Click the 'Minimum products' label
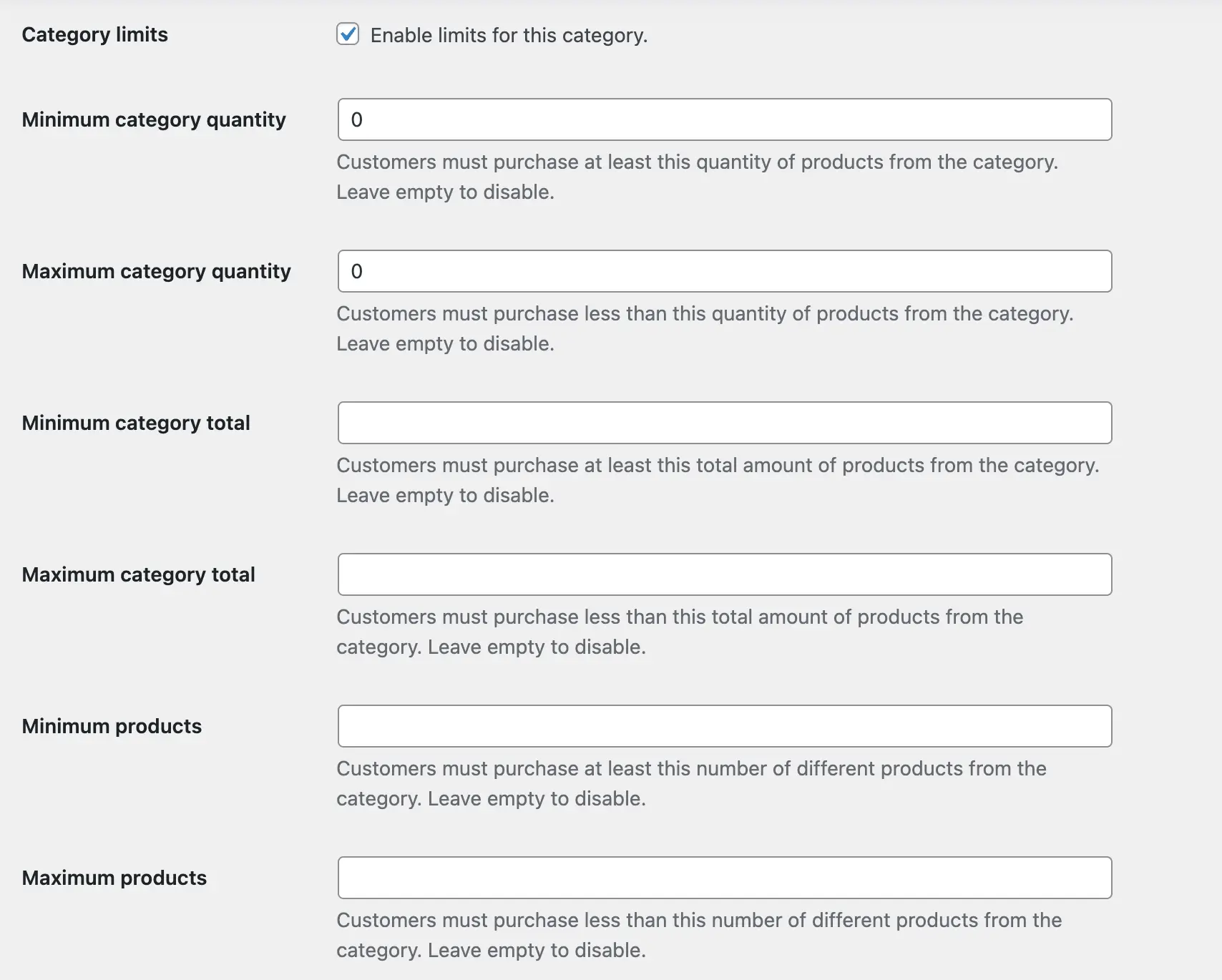The height and width of the screenshot is (980, 1222). tap(112, 726)
